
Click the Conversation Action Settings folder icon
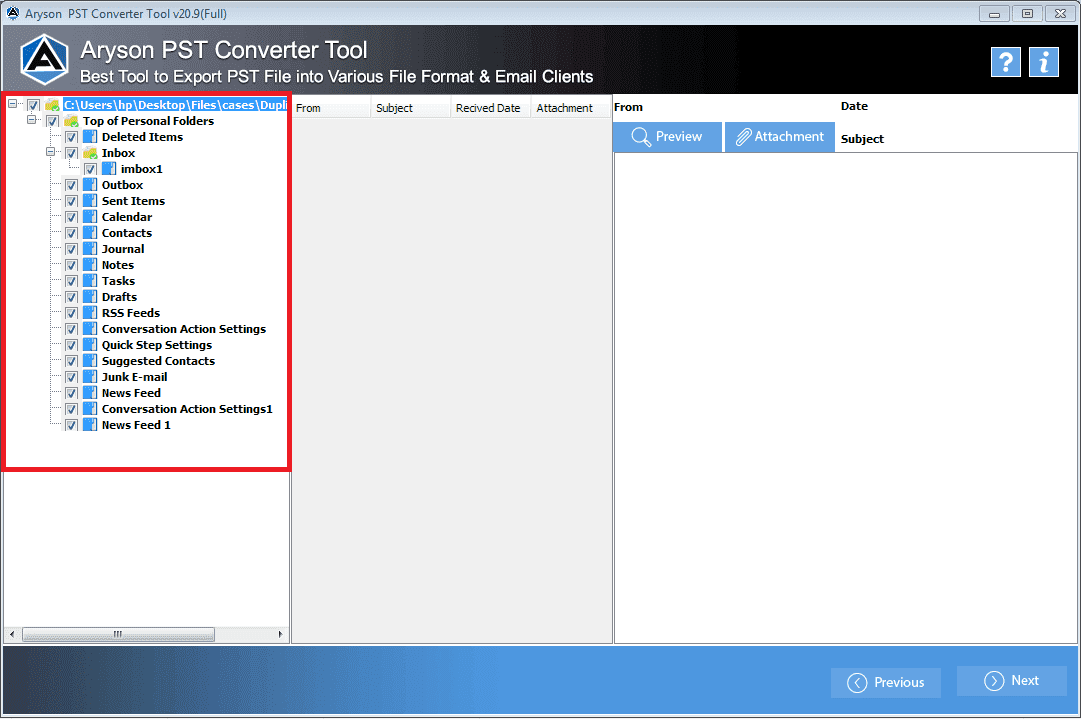click(90, 328)
